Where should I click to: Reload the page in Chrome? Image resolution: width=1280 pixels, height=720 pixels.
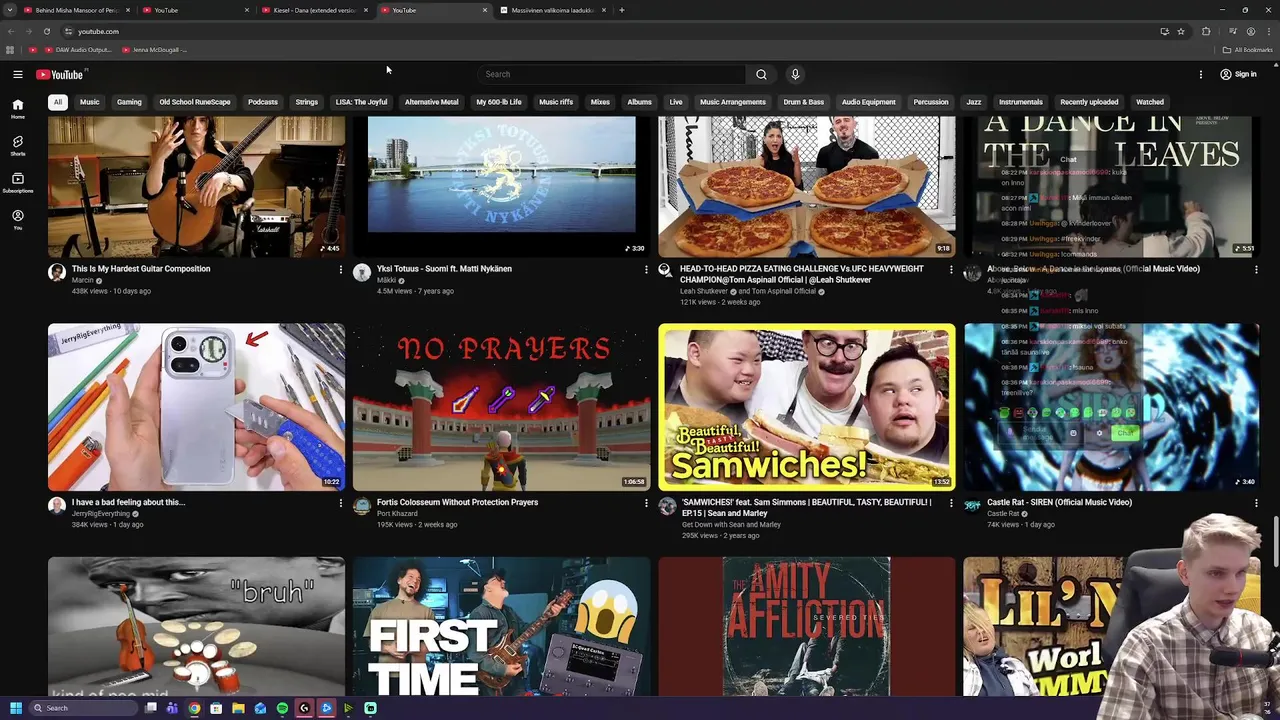[46, 31]
